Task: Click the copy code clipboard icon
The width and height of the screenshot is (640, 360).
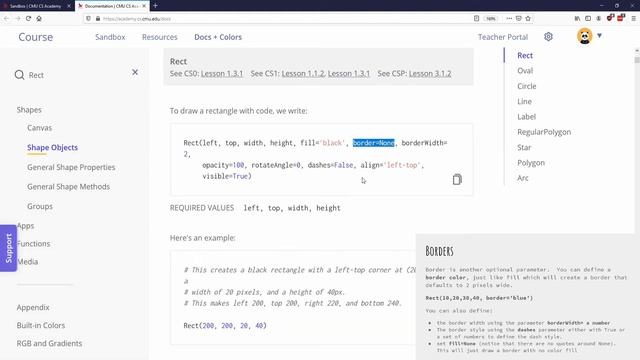Action: (x=457, y=179)
